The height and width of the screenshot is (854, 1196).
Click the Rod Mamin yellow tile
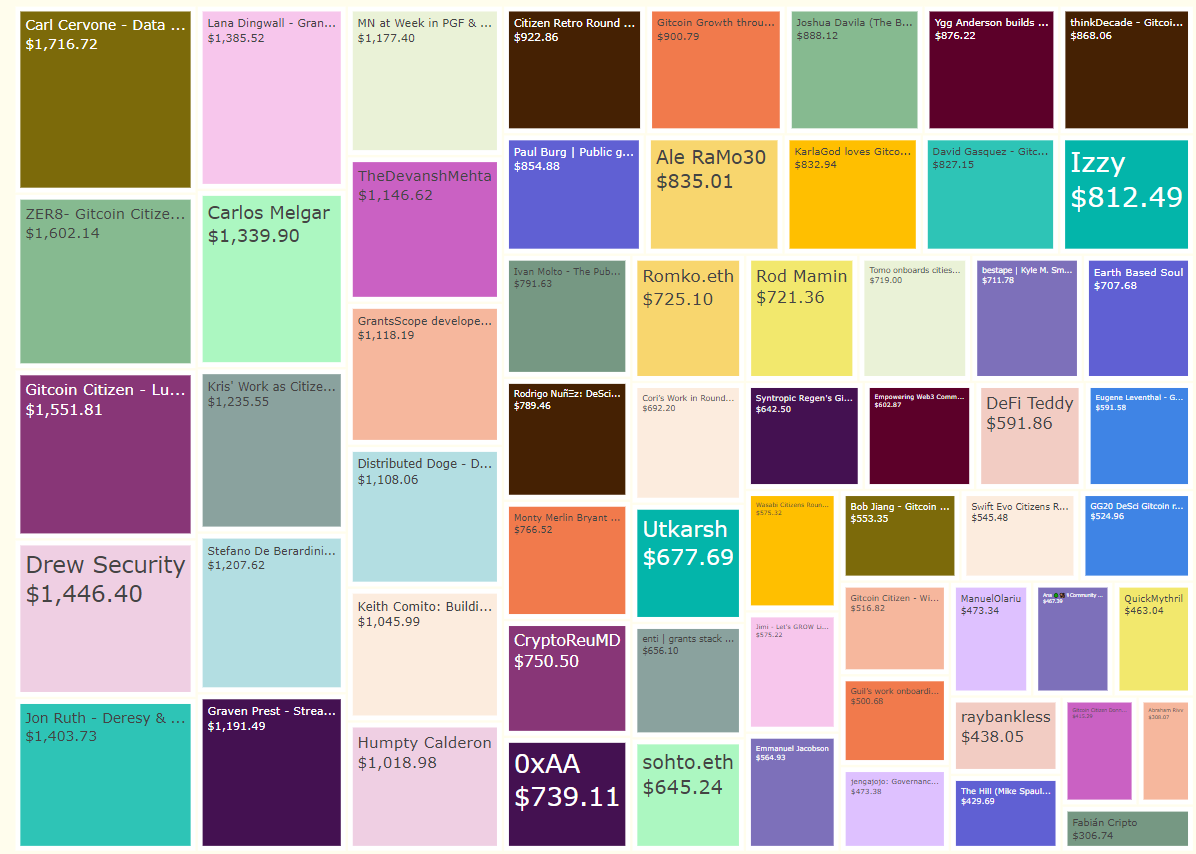[801, 318]
